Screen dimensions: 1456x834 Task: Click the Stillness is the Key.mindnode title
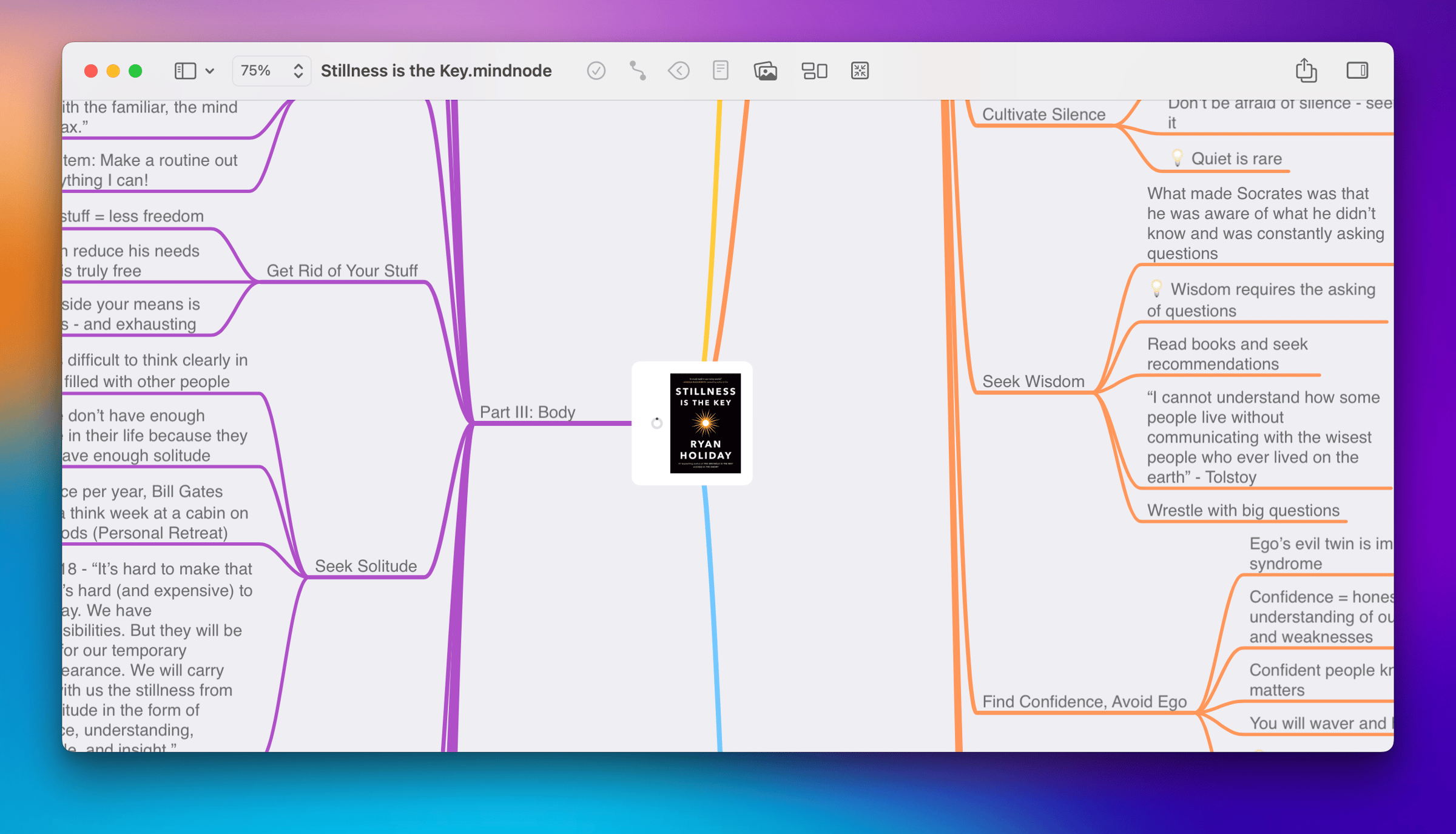click(436, 71)
